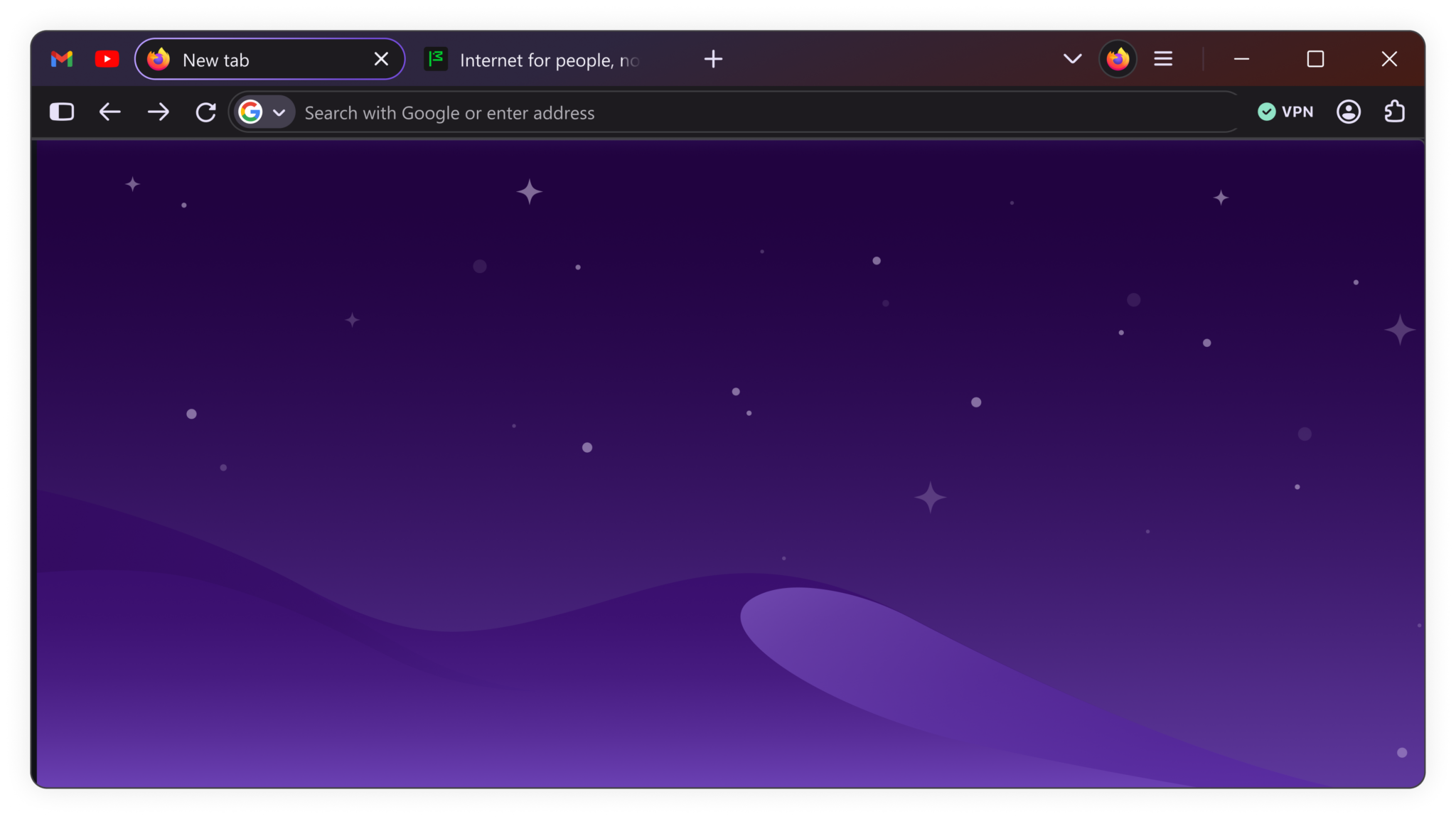Viewport: 1456px width, 819px height.
Task: Minimize the Firefox window
Action: click(x=1242, y=59)
